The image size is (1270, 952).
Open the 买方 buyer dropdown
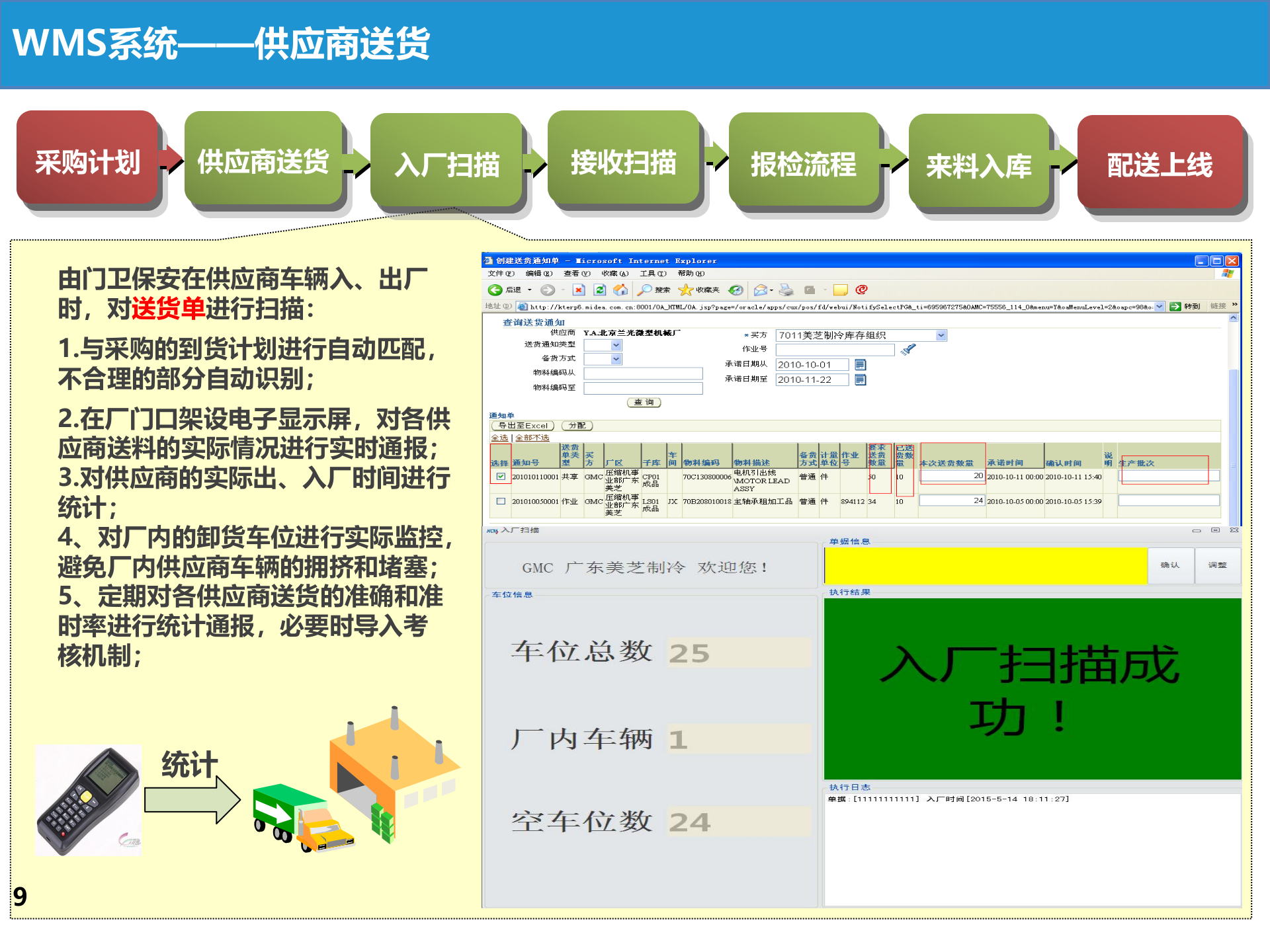(x=941, y=335)
